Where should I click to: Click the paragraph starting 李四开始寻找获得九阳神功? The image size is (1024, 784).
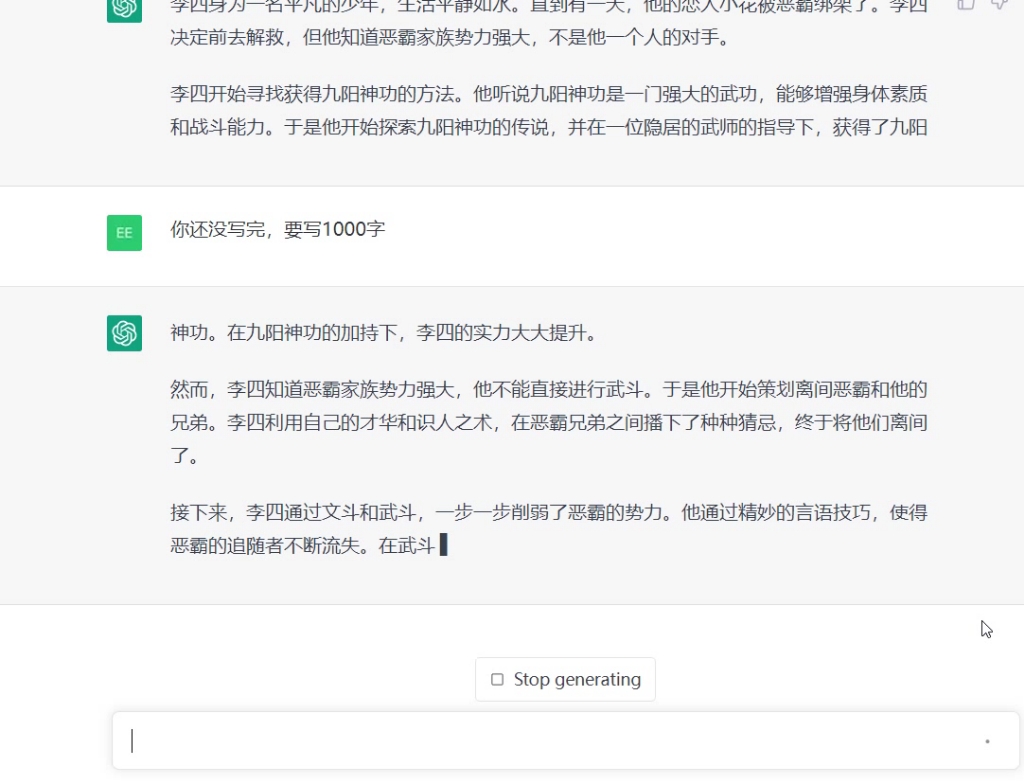(x=548, y=111)
